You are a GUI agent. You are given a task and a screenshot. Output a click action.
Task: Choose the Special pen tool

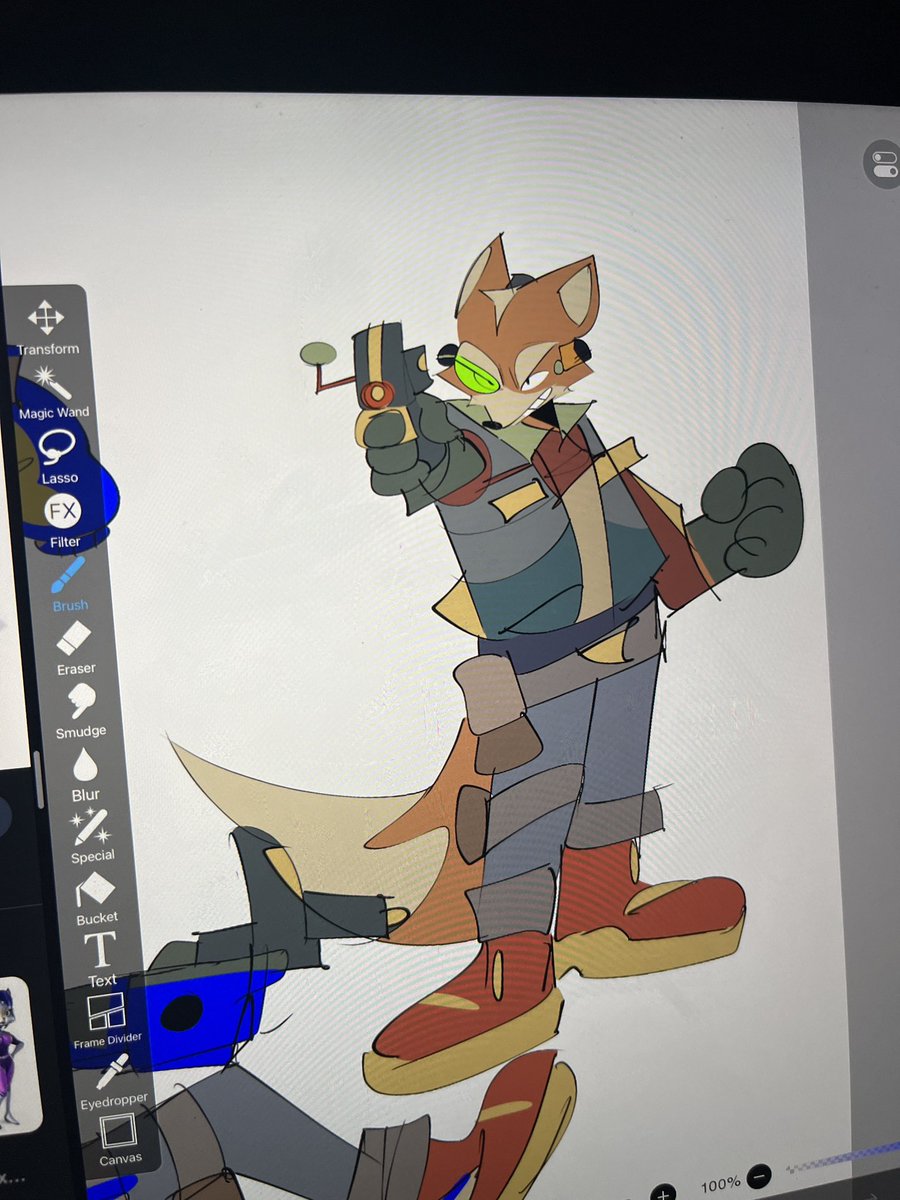(x=92, y=836)
